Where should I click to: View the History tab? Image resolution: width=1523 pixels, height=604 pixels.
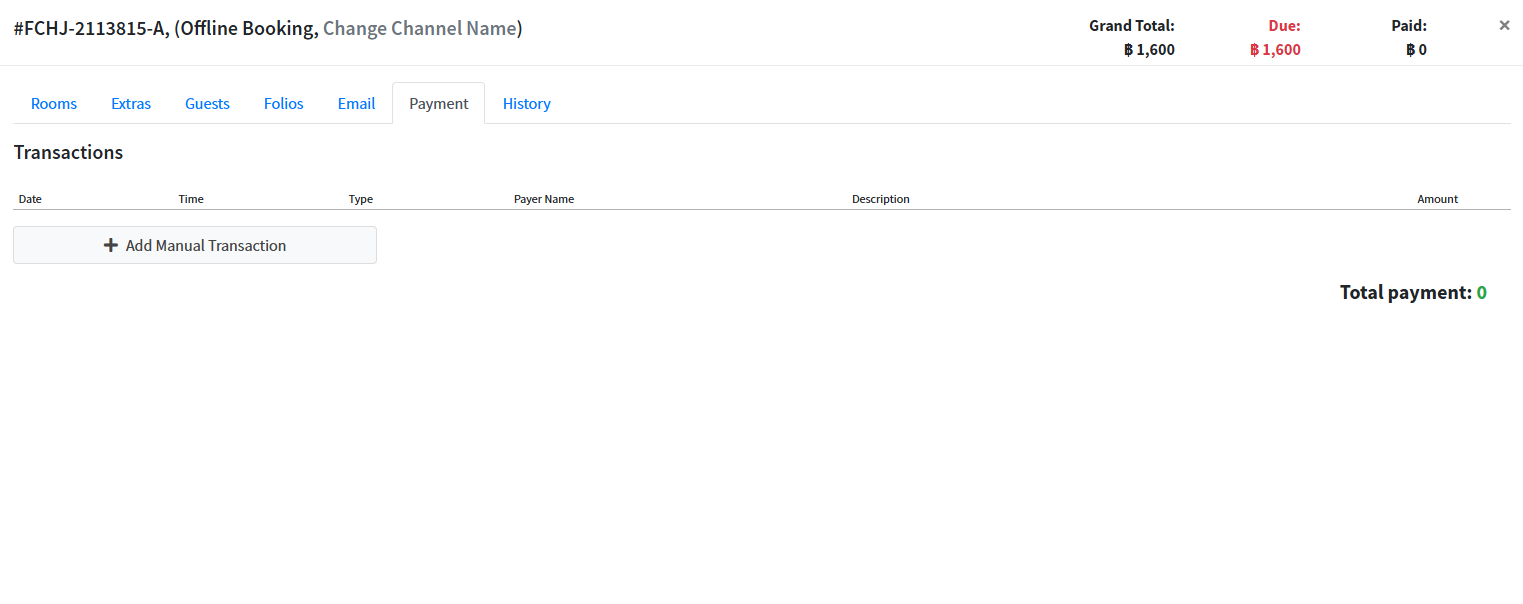pyautogui.click(x=526, y=103)
